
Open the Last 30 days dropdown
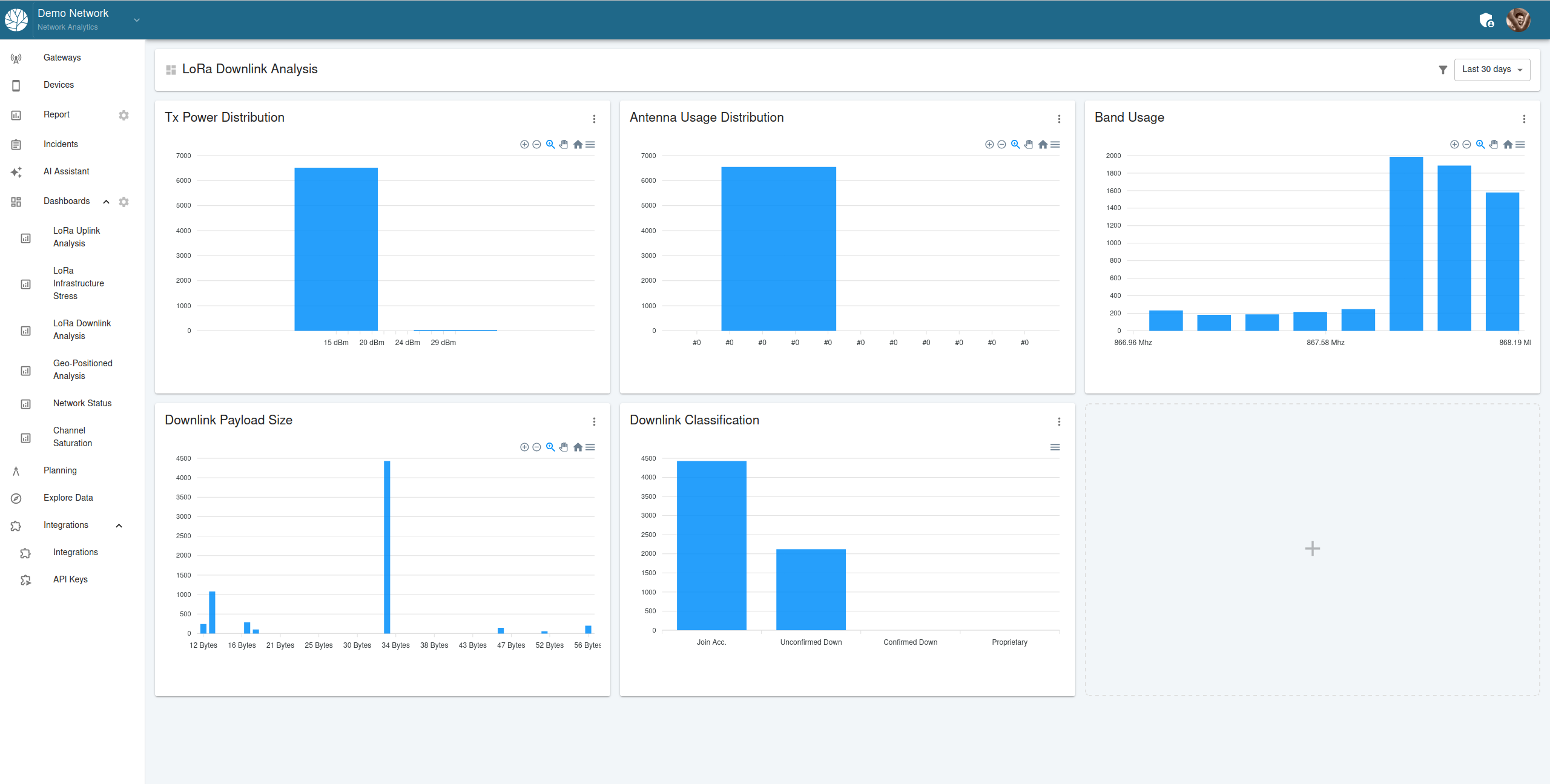[1491, 70]
